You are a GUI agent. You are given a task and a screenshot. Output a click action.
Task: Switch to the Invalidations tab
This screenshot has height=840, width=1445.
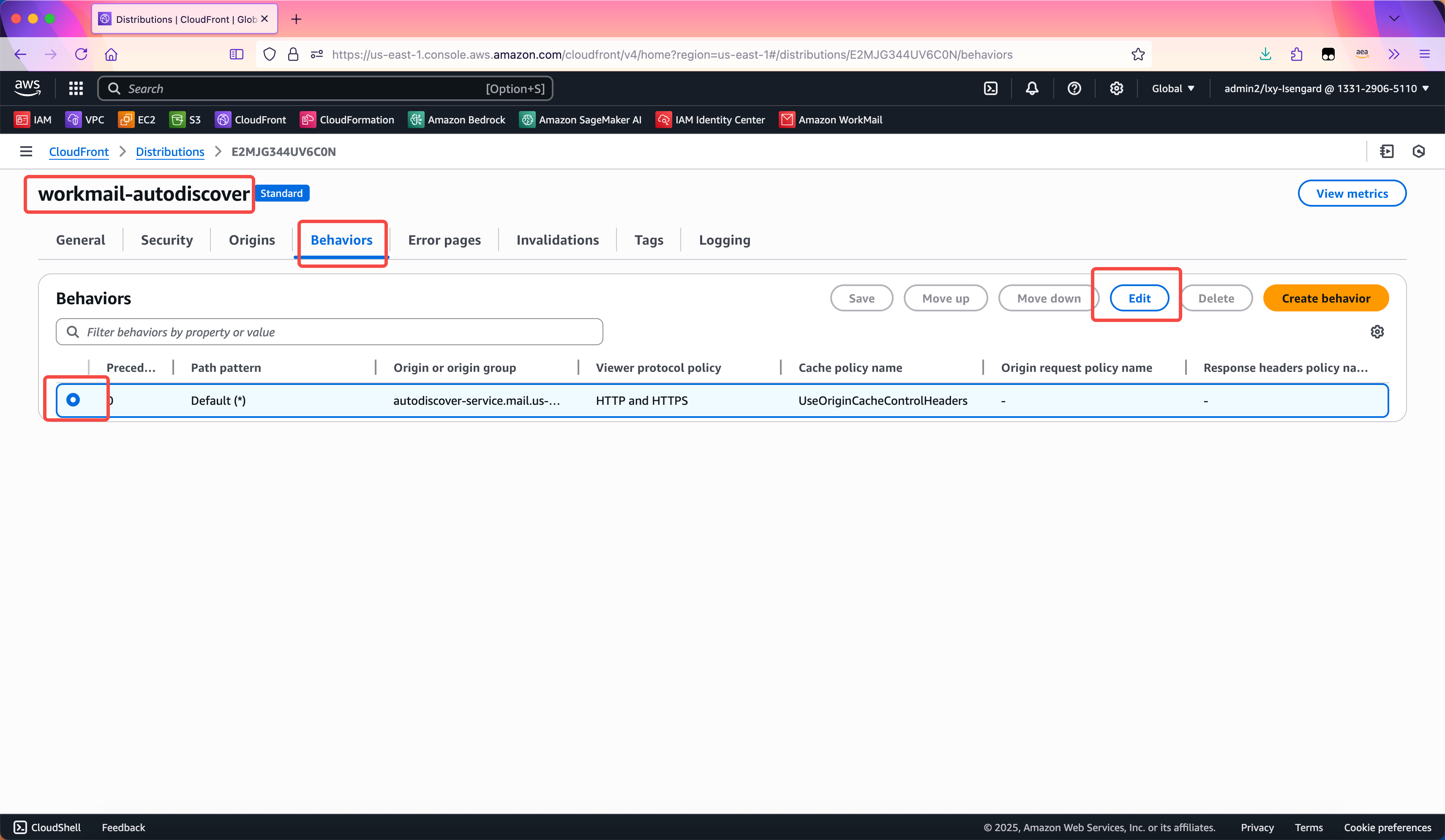coord(557,240)
